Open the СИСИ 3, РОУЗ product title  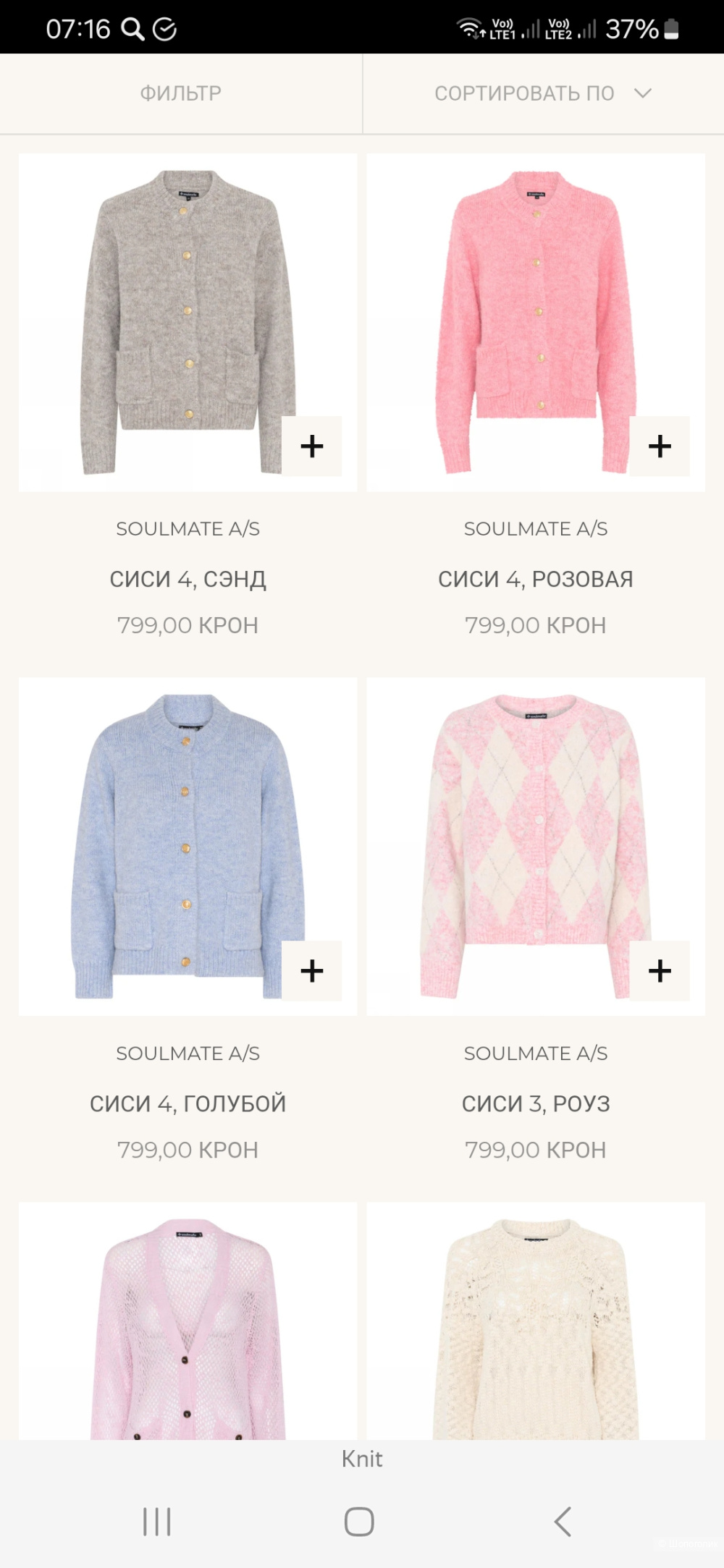pos(536,1103)
